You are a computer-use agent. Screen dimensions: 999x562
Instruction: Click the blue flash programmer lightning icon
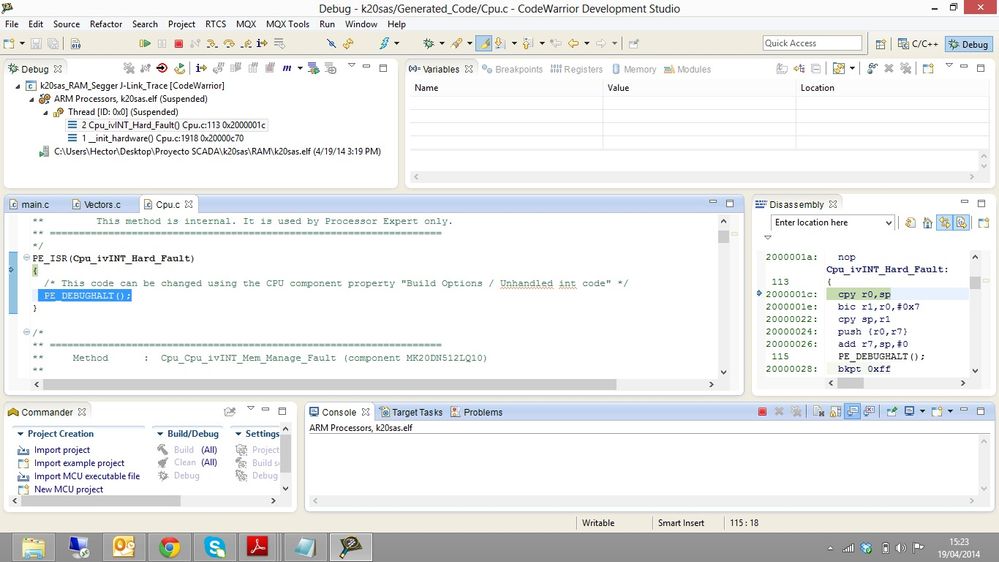click(385, 43)
